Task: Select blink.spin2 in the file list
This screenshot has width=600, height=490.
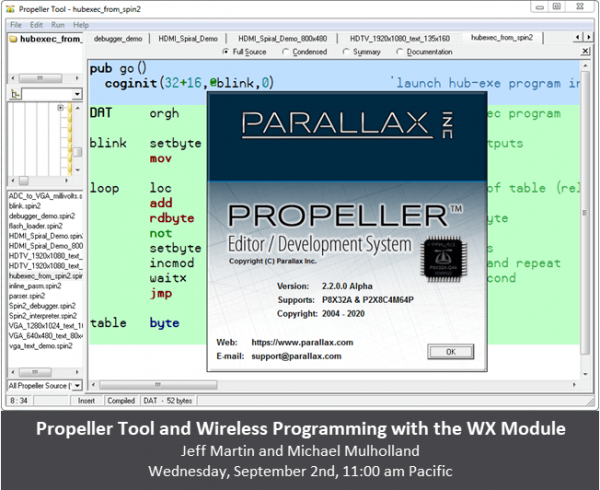Action: [x=25, y=206]
